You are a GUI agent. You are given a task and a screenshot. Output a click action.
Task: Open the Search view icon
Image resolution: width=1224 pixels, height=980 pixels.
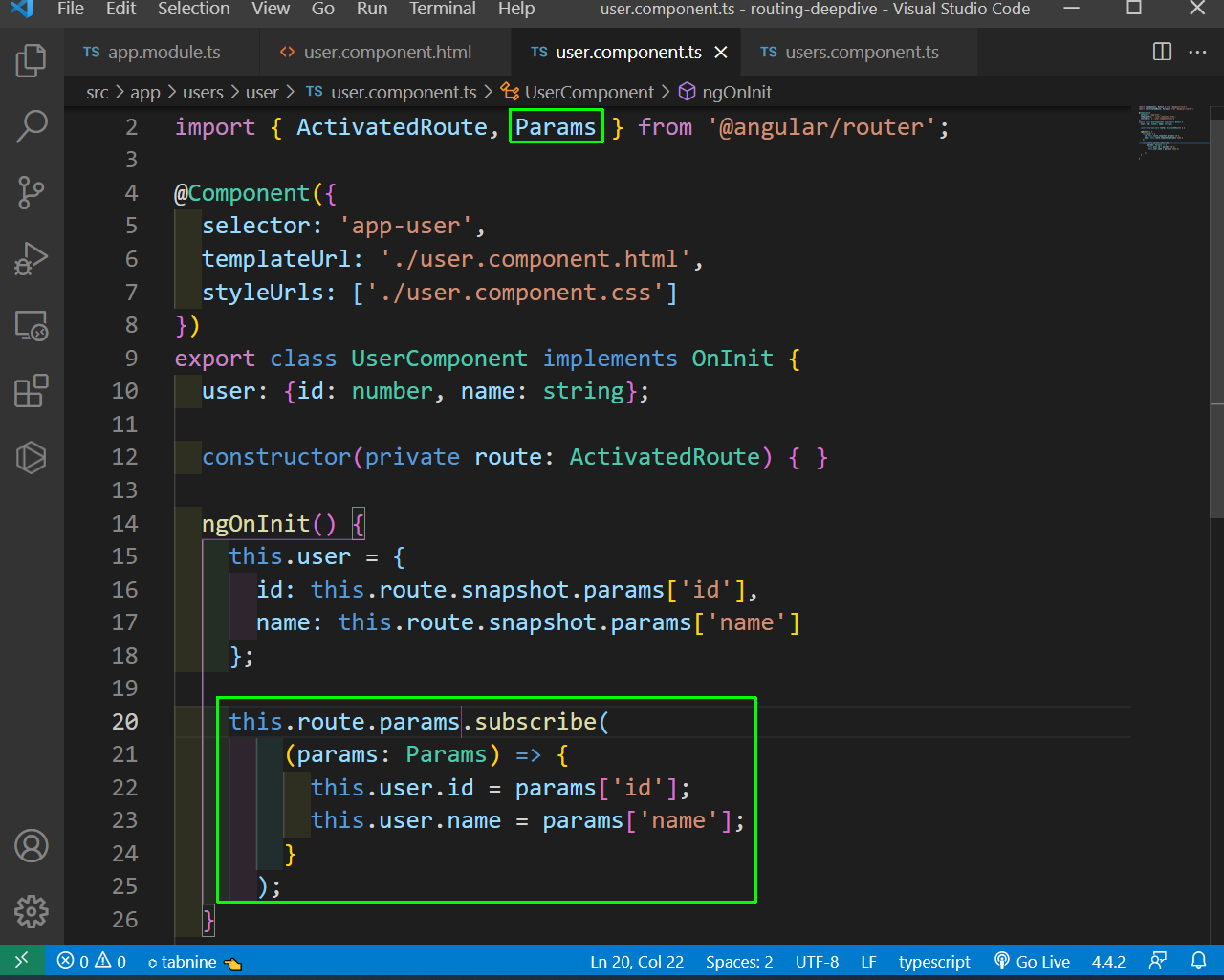coord(32,126)
